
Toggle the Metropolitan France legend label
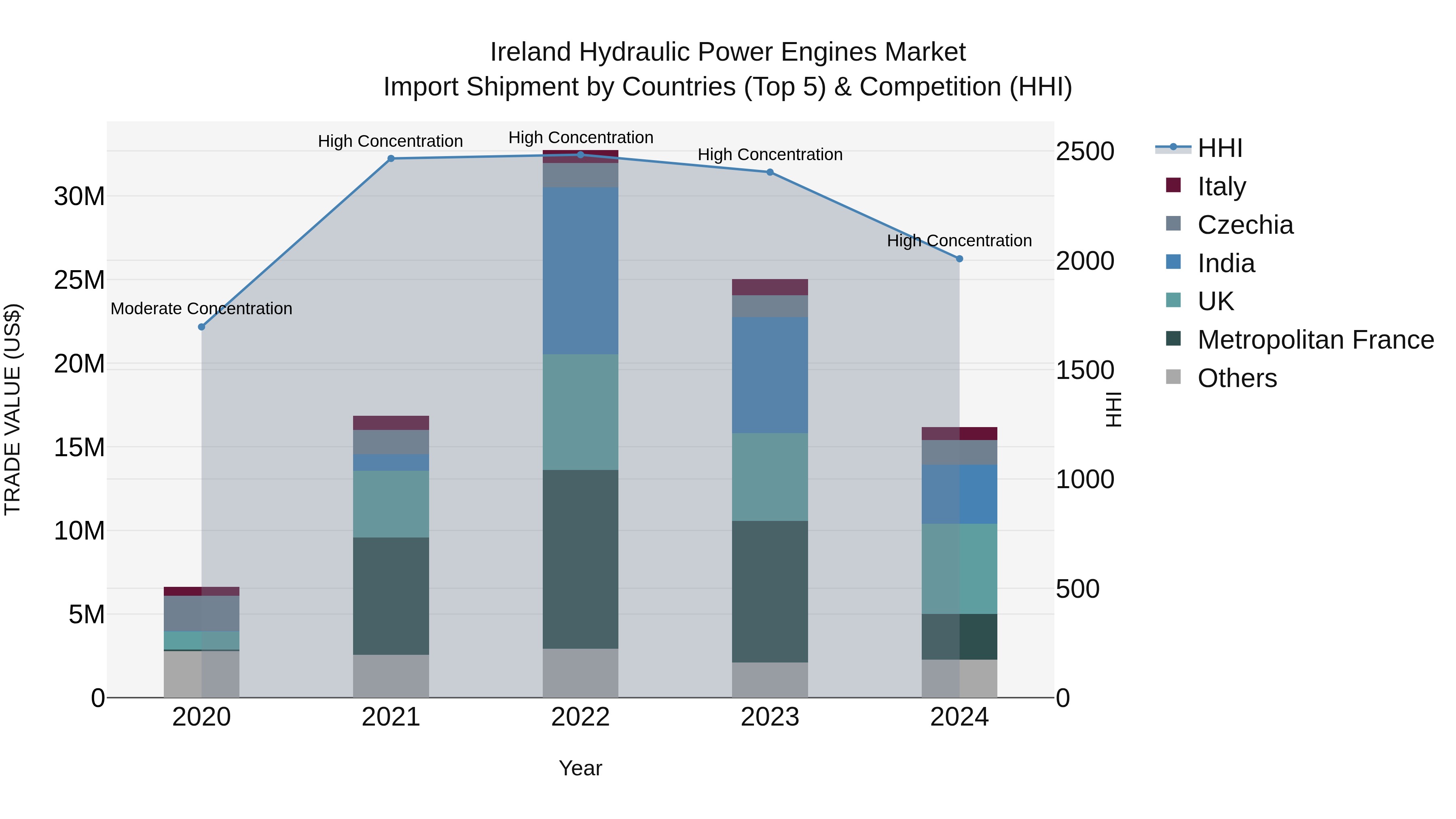(1316, 340)
